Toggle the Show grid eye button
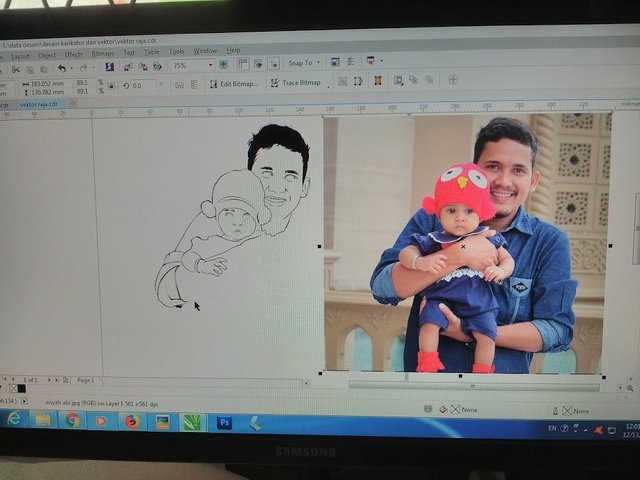Viewport: 640px width, 480px height. click(258, 63)
